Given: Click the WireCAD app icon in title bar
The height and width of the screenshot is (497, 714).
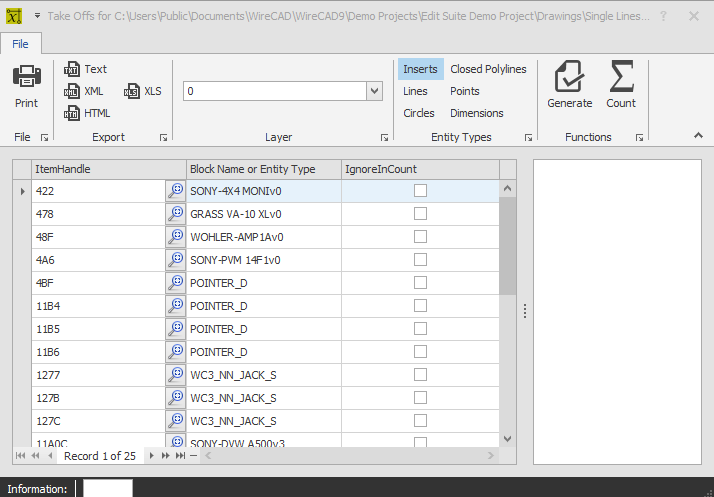Looking at the screenshot, I should [x=14, y=16].
